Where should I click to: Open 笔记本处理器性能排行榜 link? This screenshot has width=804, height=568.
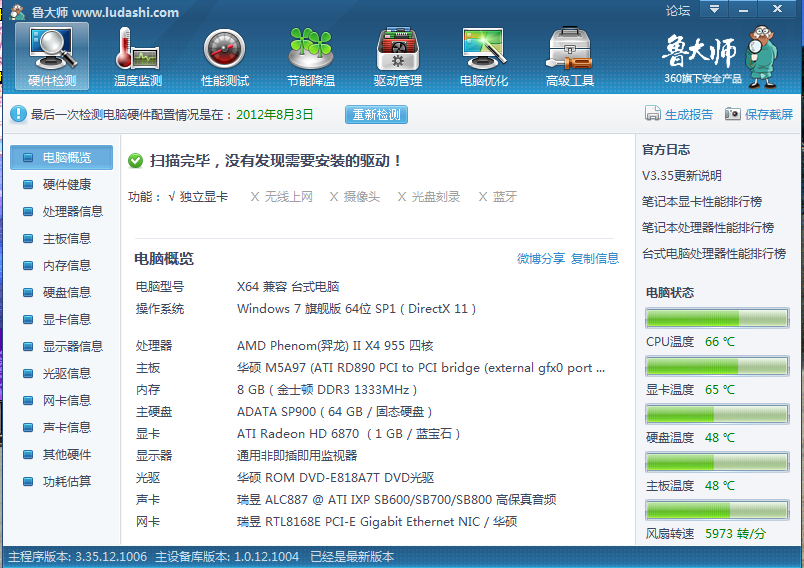pyautogui.click(x=708, y=228)
